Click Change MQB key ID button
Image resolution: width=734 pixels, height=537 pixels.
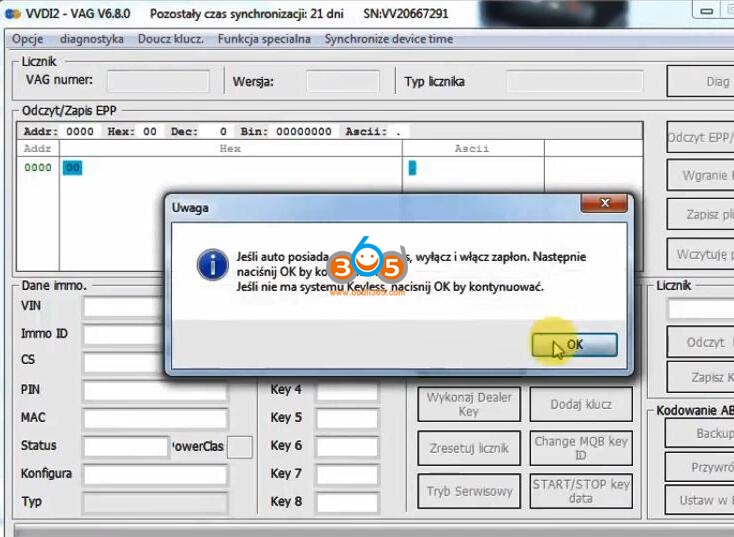[581, 448]
